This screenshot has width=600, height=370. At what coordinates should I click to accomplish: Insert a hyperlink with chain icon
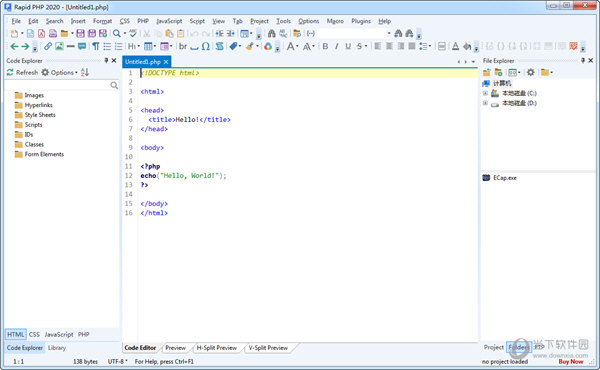[x=48, y=47]
